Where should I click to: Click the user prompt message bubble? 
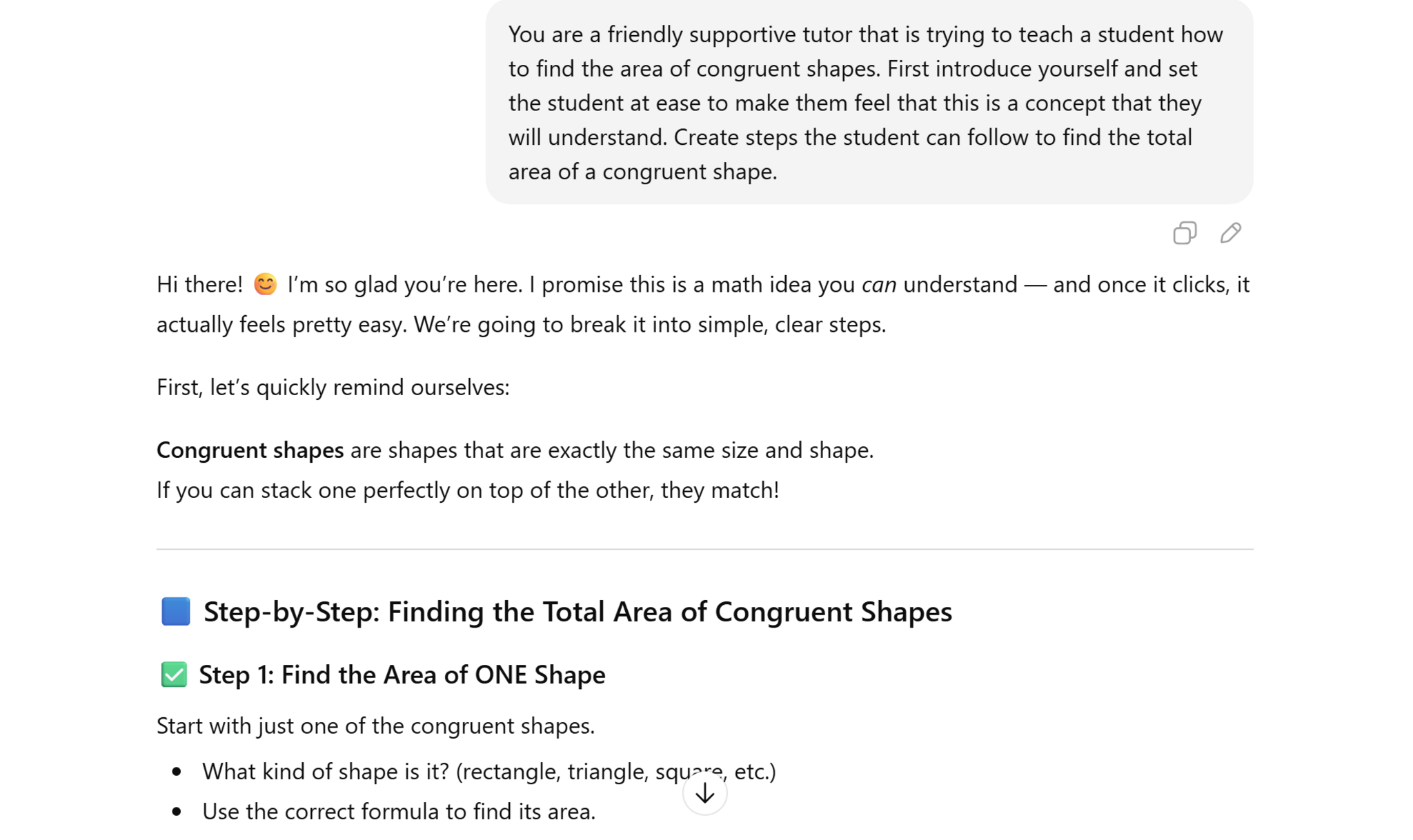[869, 102]
